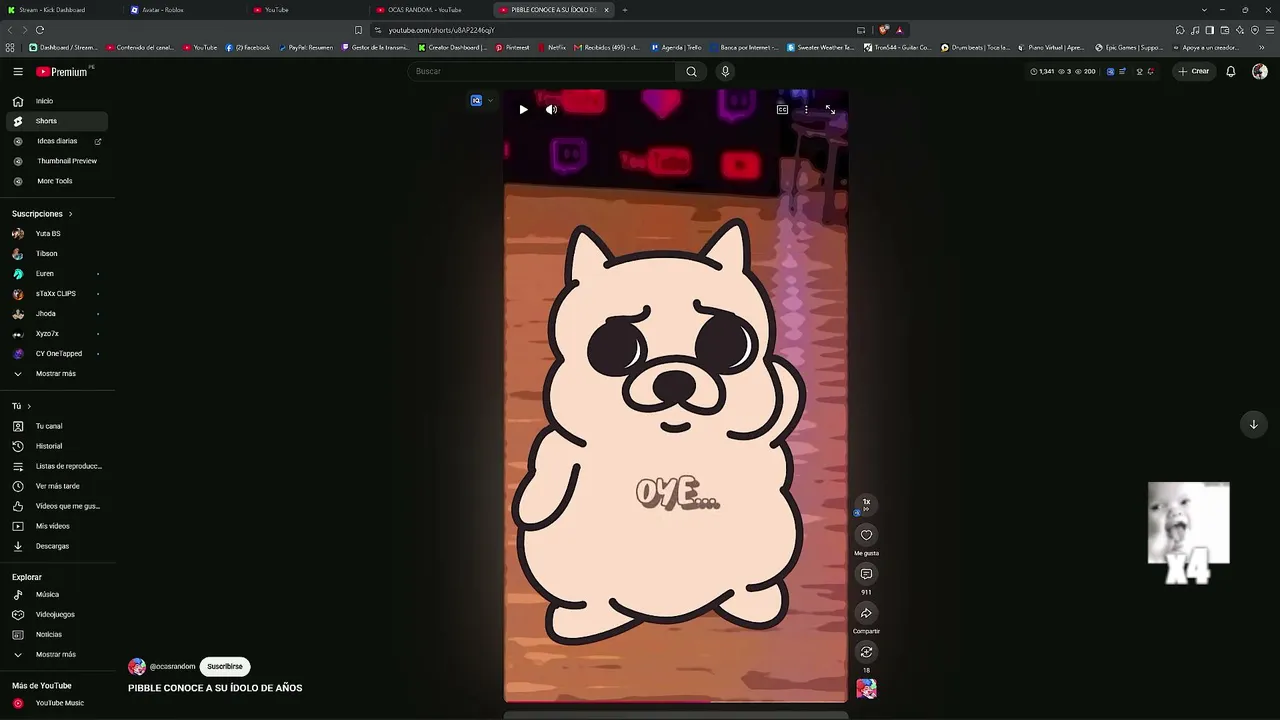Open CY OneTapped channel subscription

[x=57, y=354]
